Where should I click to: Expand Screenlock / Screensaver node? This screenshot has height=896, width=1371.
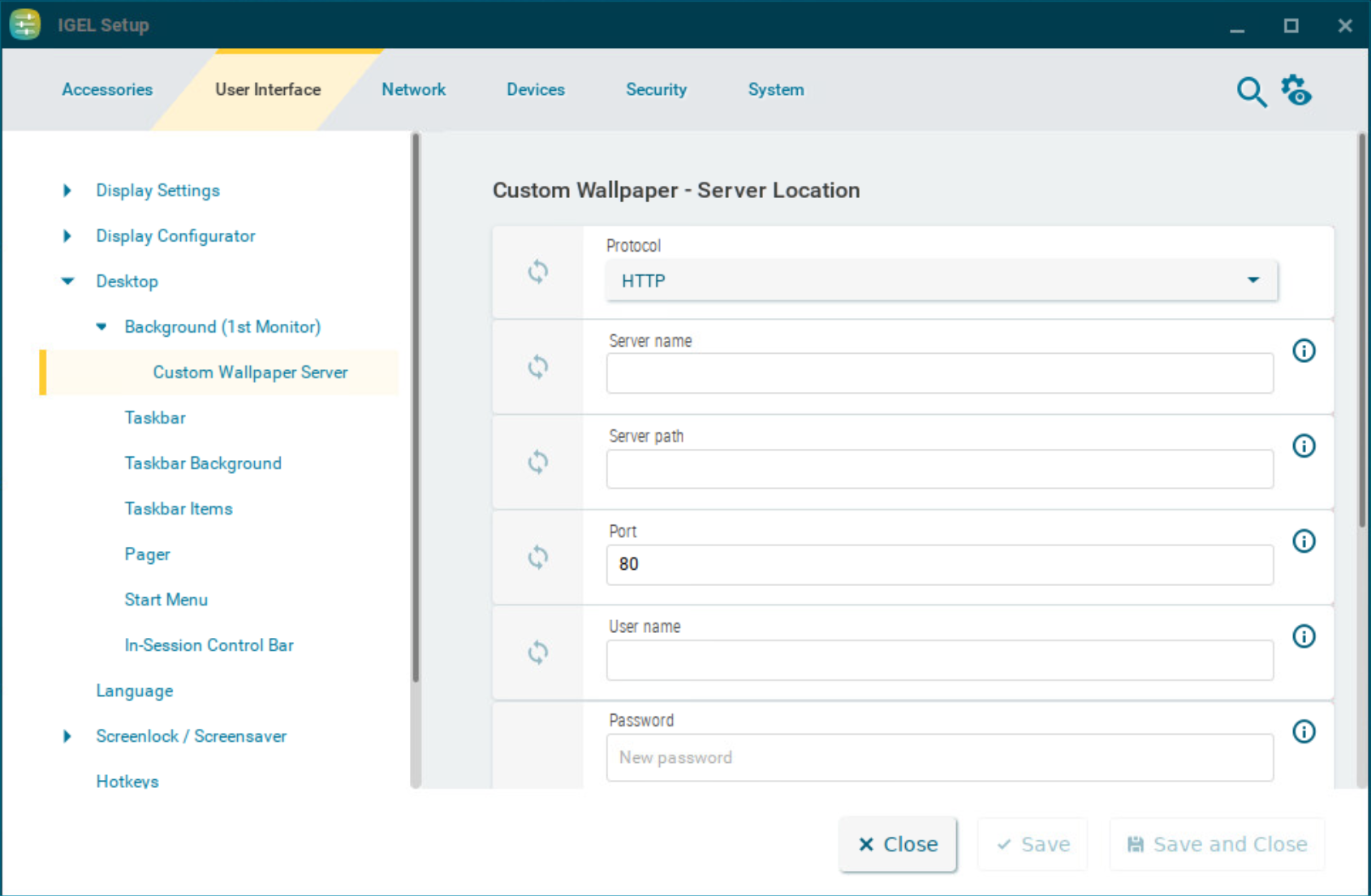pyautogui.click(x=67, y=736)
